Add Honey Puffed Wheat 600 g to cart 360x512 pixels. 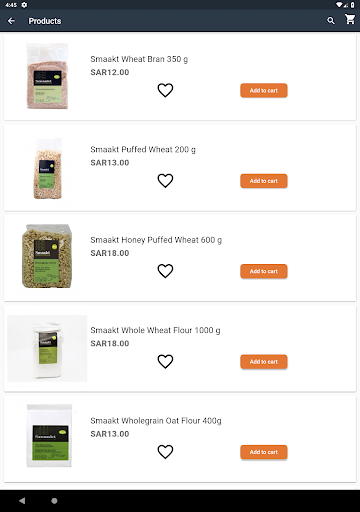(264, 271)
